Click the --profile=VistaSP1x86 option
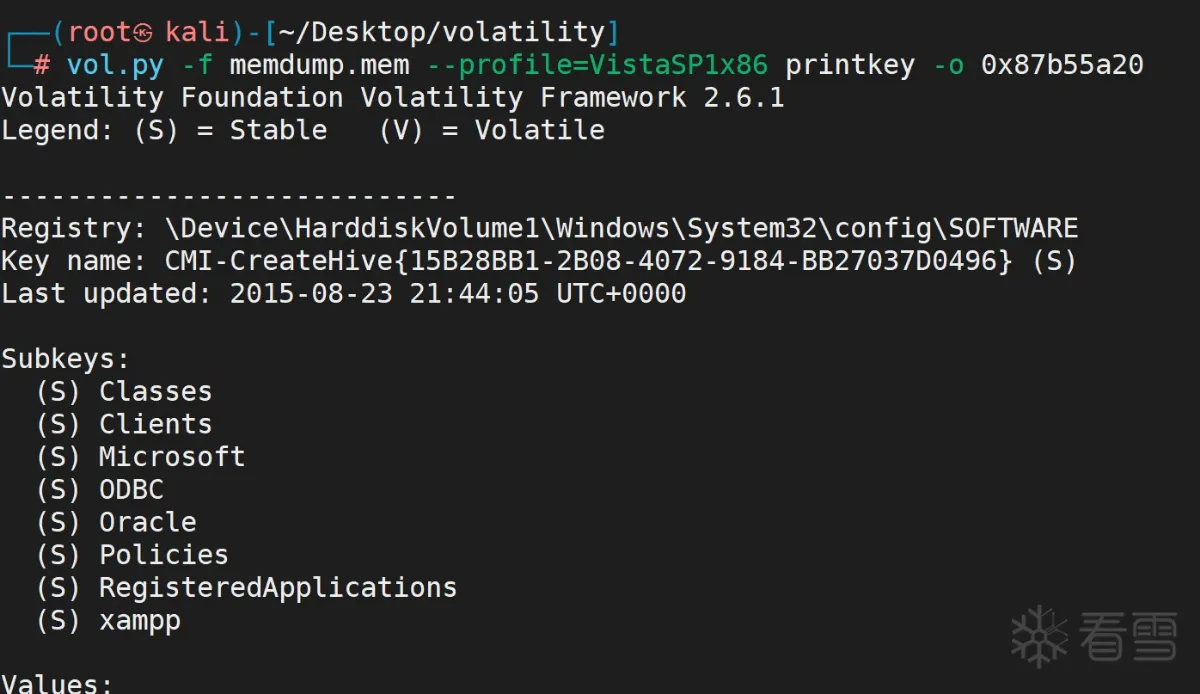Viewport: 1200px width, 694px height. 596,66
